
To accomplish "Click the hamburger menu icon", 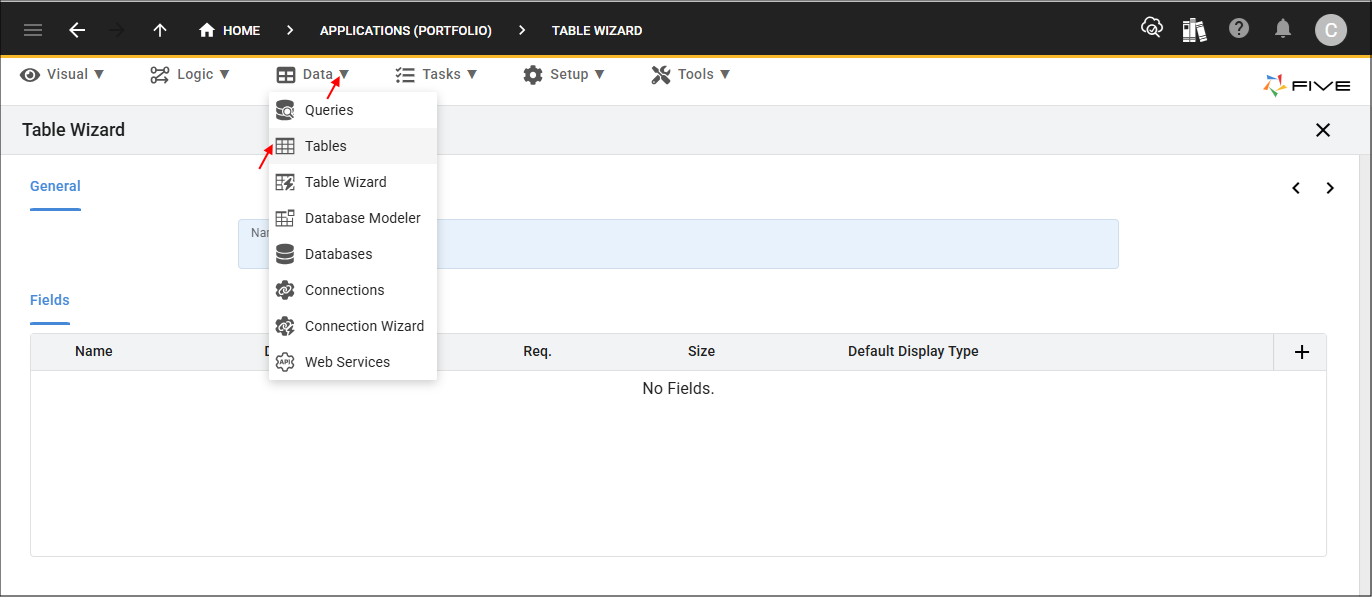I will click(33, 30).
